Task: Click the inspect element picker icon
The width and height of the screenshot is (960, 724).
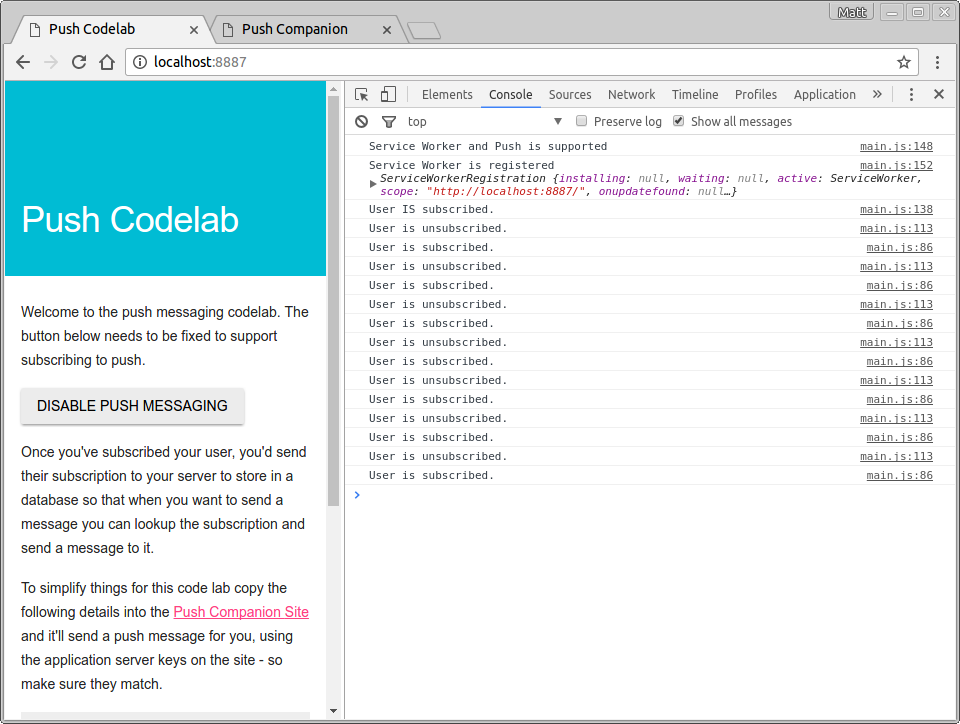Action: (x=361, y=94)
